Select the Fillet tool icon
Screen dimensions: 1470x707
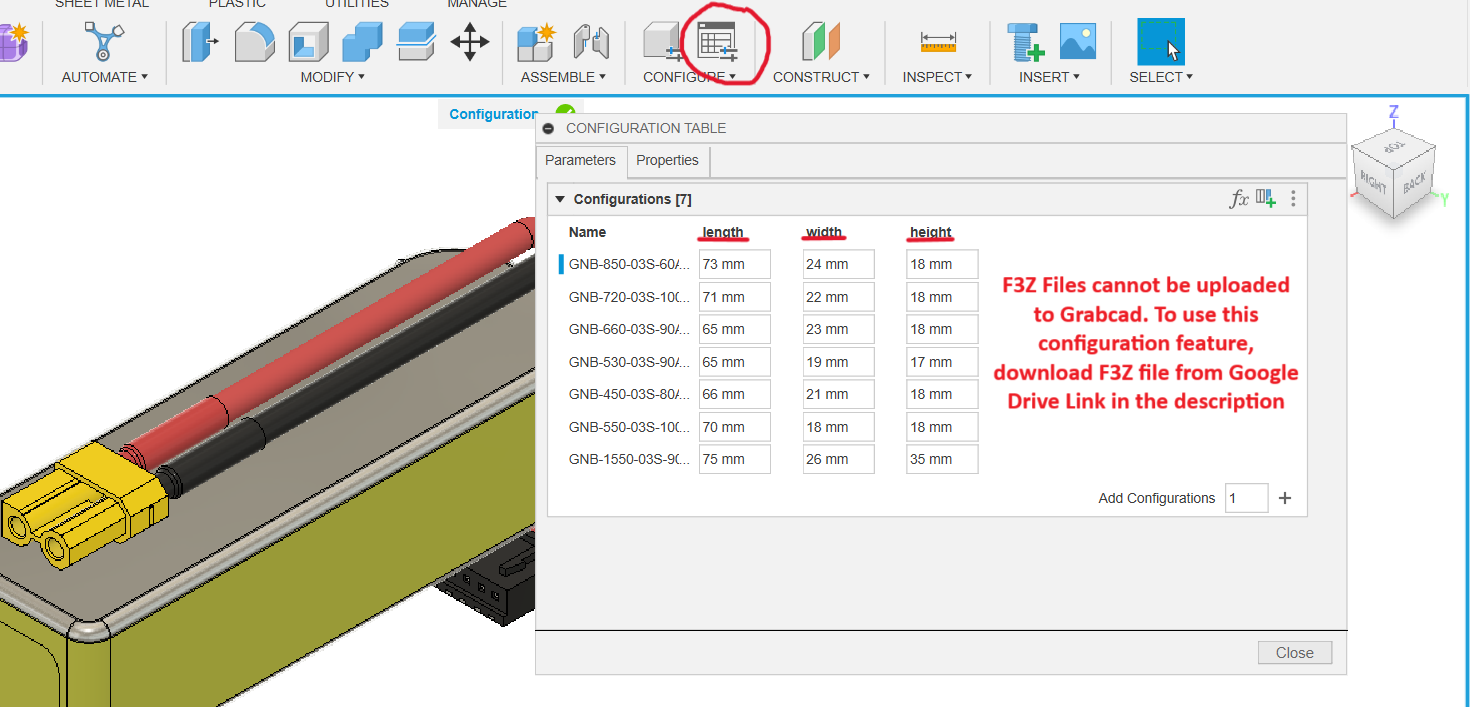[x=254, y=42]
